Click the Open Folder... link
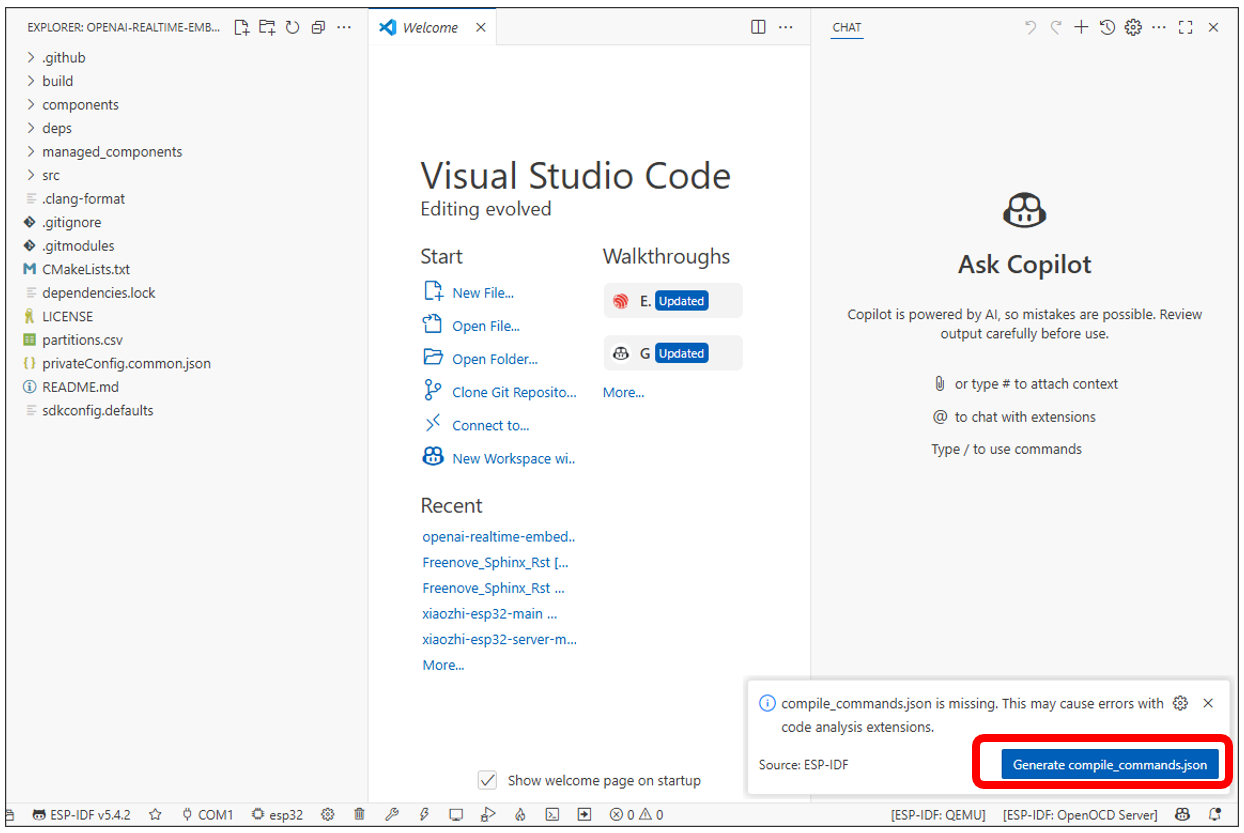The width and height of the screenshot is (1244, 833). [x=495, y=359]
